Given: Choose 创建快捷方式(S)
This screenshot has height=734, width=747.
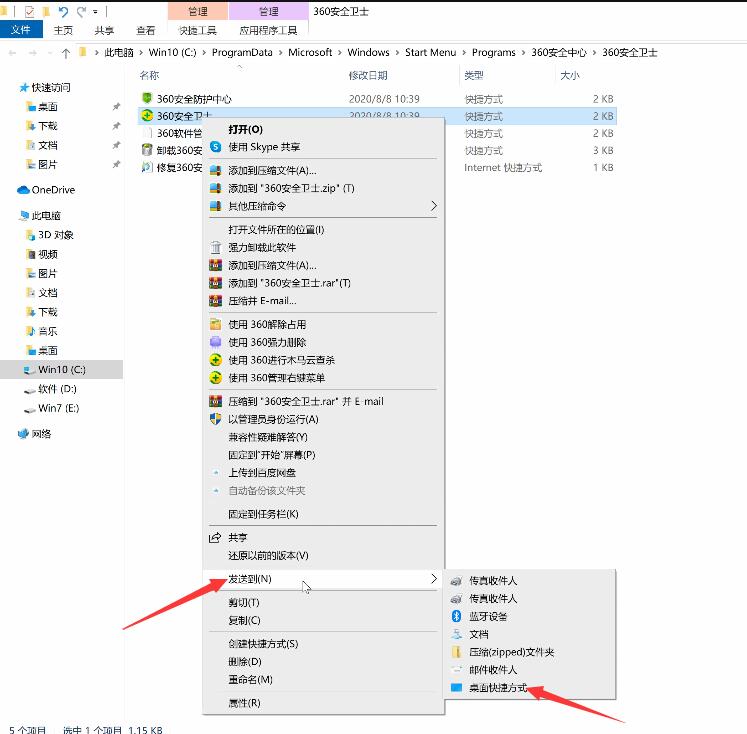Looking at the screenshot, I should pos(263,644).
